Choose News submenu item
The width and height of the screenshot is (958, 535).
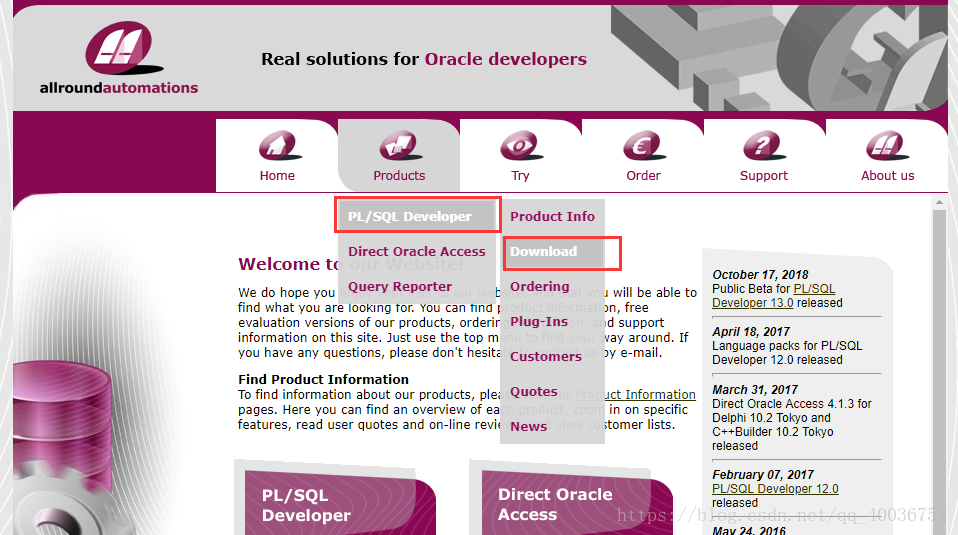coord(528,426)
